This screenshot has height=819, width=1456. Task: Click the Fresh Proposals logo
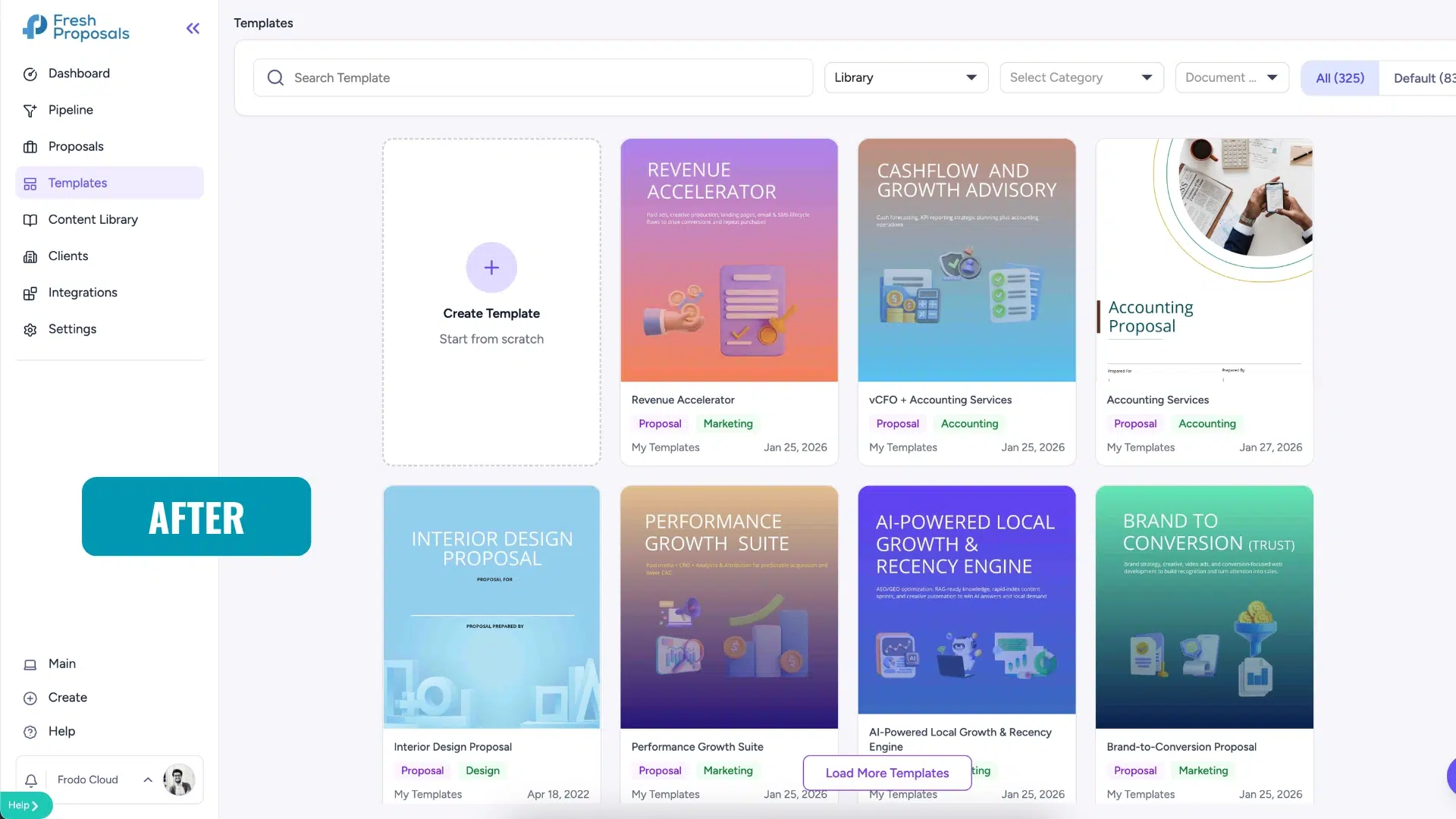tap(76, 27)
